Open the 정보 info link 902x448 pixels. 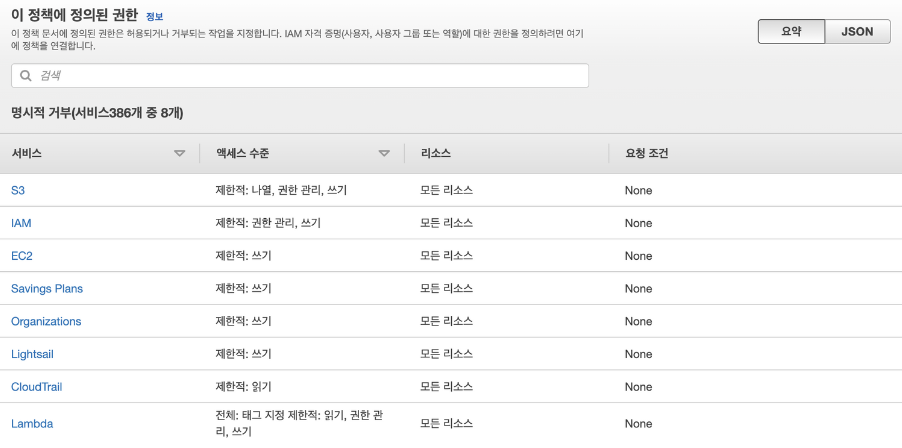click(154, 17)
